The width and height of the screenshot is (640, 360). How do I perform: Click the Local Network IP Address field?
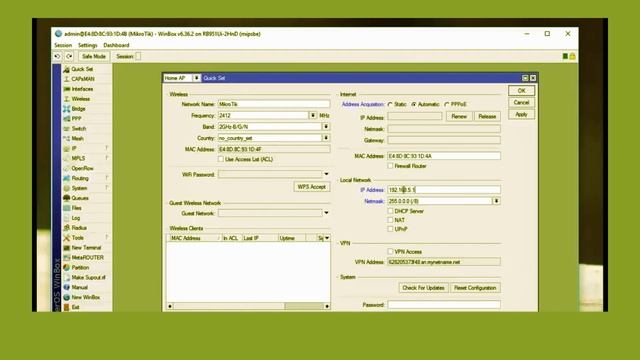tap(444, 190)
